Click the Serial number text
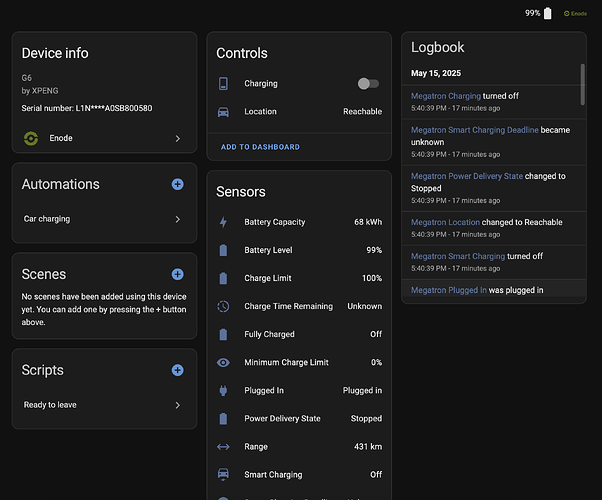The image size is (602, 500). (x=87, y=108)
